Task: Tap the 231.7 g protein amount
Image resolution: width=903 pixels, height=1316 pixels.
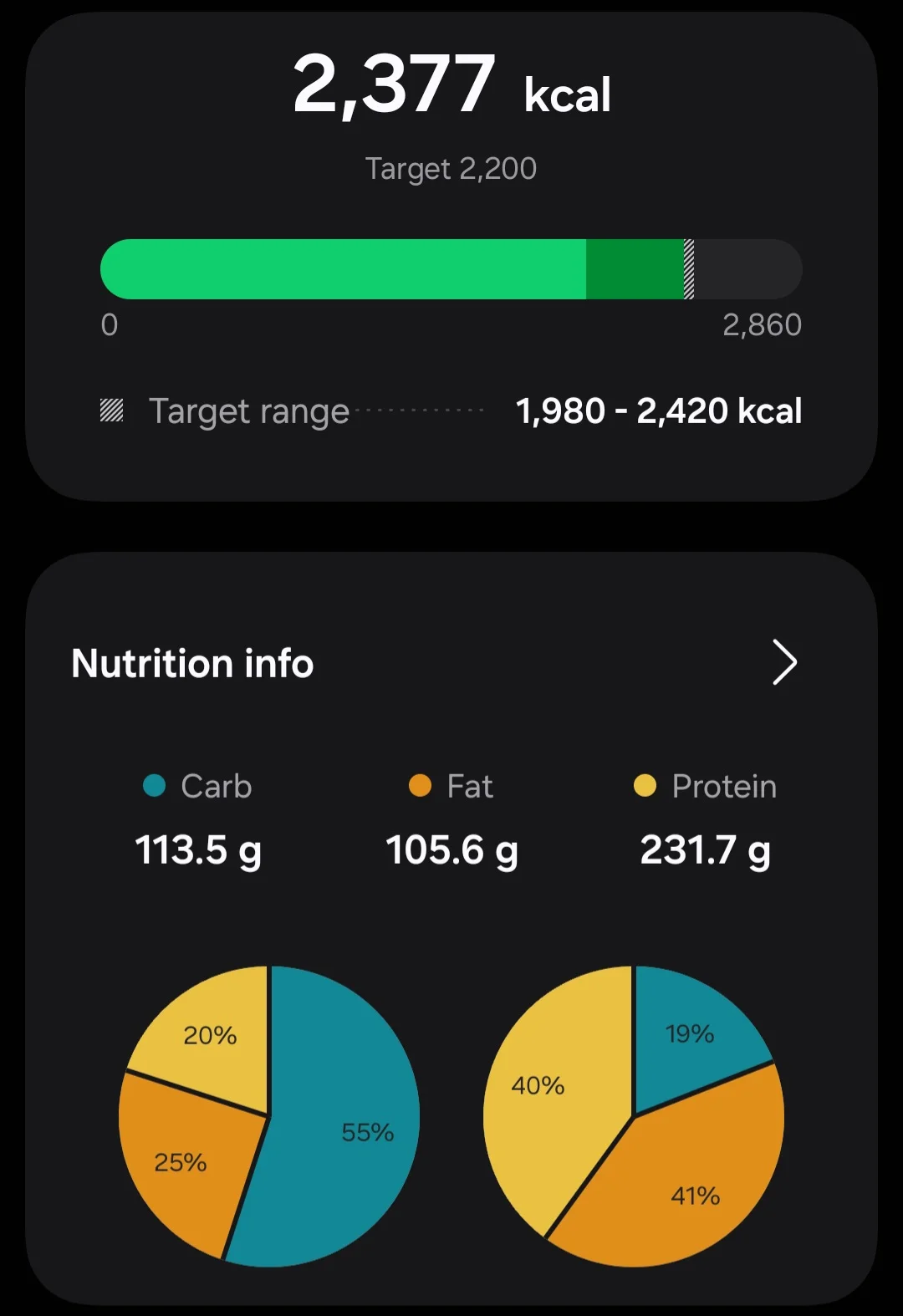Action: [705, 850]
